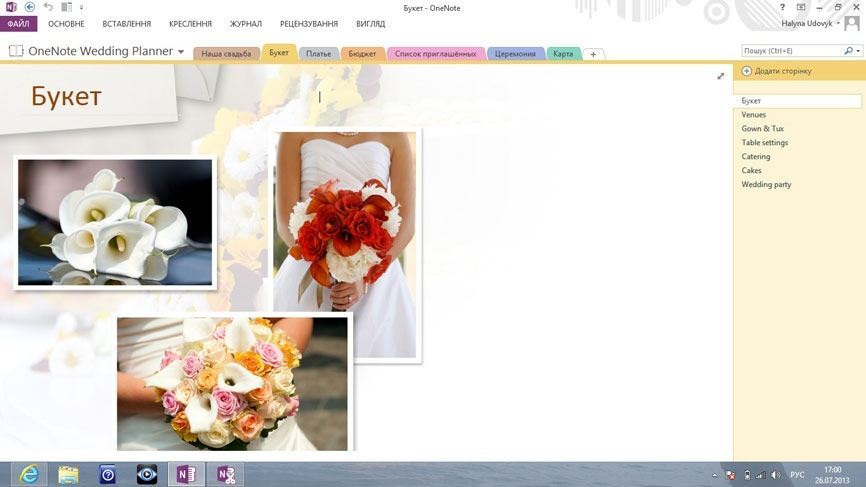Image resolution: width=866 pixels, height=487 pixels.
Task: Open the ВСТАВЛЕННЯ ribbon tab
Action: click(127, 23)
